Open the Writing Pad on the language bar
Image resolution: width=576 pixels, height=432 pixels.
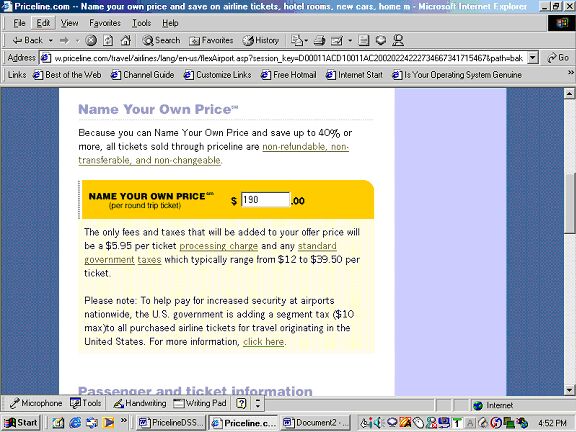click(x=200, y=403)
